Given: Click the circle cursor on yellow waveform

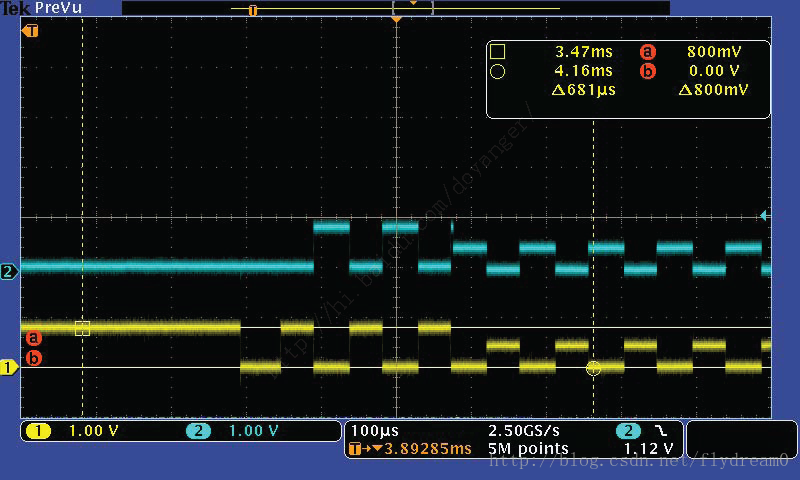Looking at the screenshot, I should tap(593, 368).
